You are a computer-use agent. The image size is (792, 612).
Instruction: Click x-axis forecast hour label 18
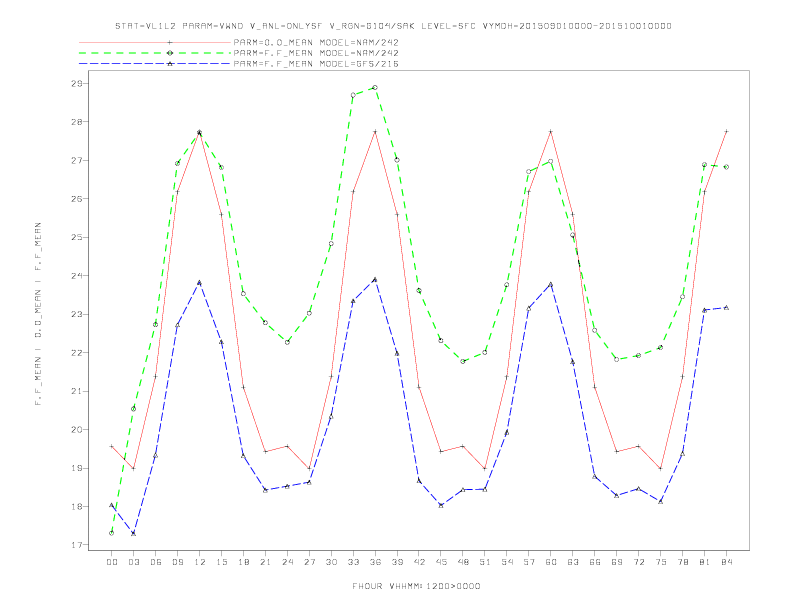pyautogui.click(x=243, y=562)
